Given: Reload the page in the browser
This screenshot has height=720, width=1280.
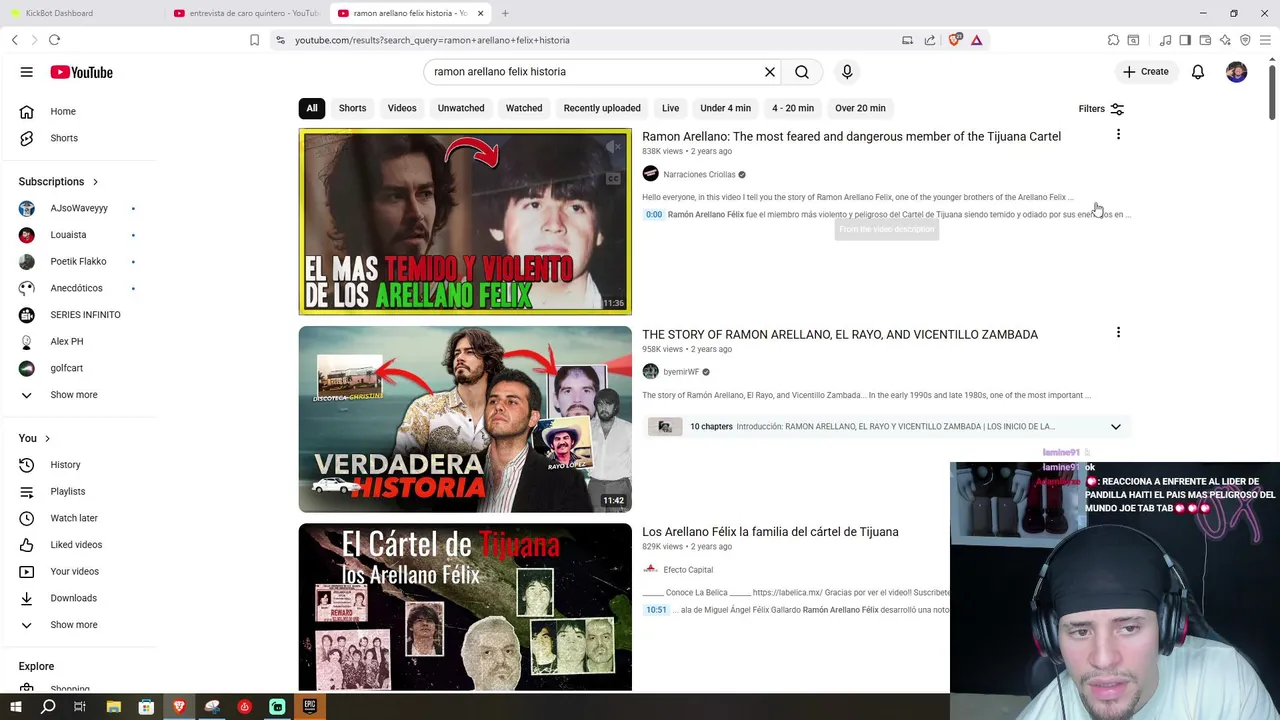Looking at the screenshot, I should 54,40.
